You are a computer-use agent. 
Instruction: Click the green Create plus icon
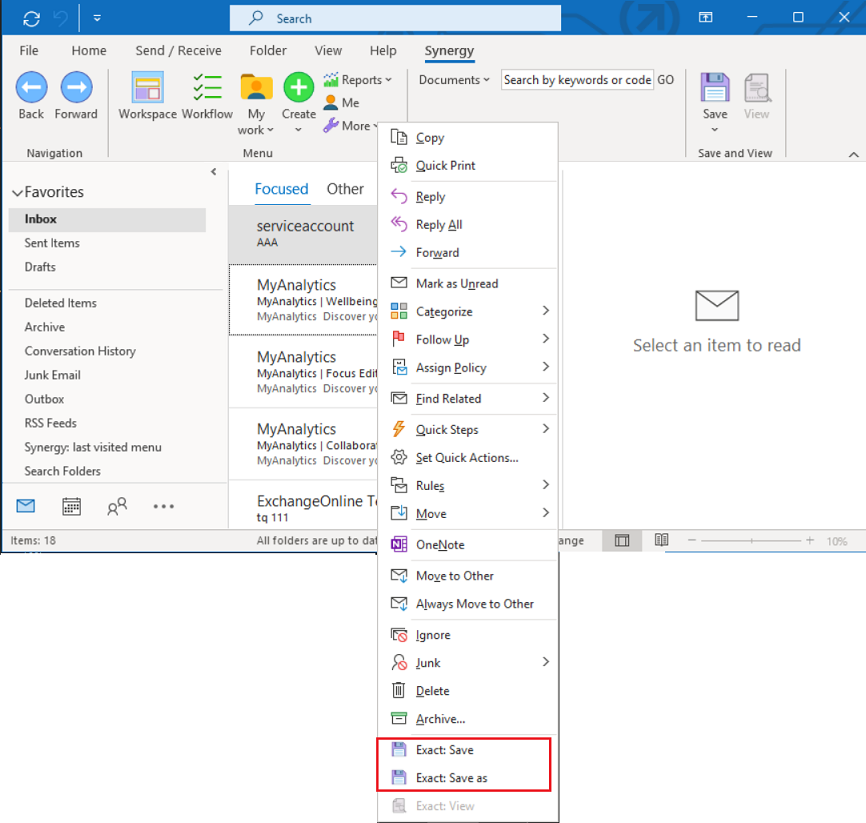[x=298, y=88]
